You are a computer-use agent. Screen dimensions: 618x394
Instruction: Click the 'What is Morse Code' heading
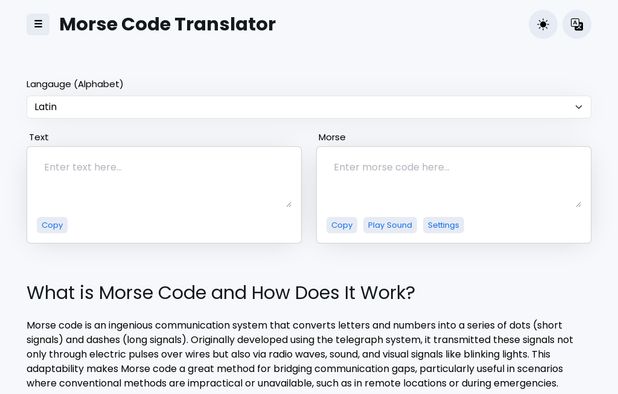pyautogui.click(x=221, y=293)
